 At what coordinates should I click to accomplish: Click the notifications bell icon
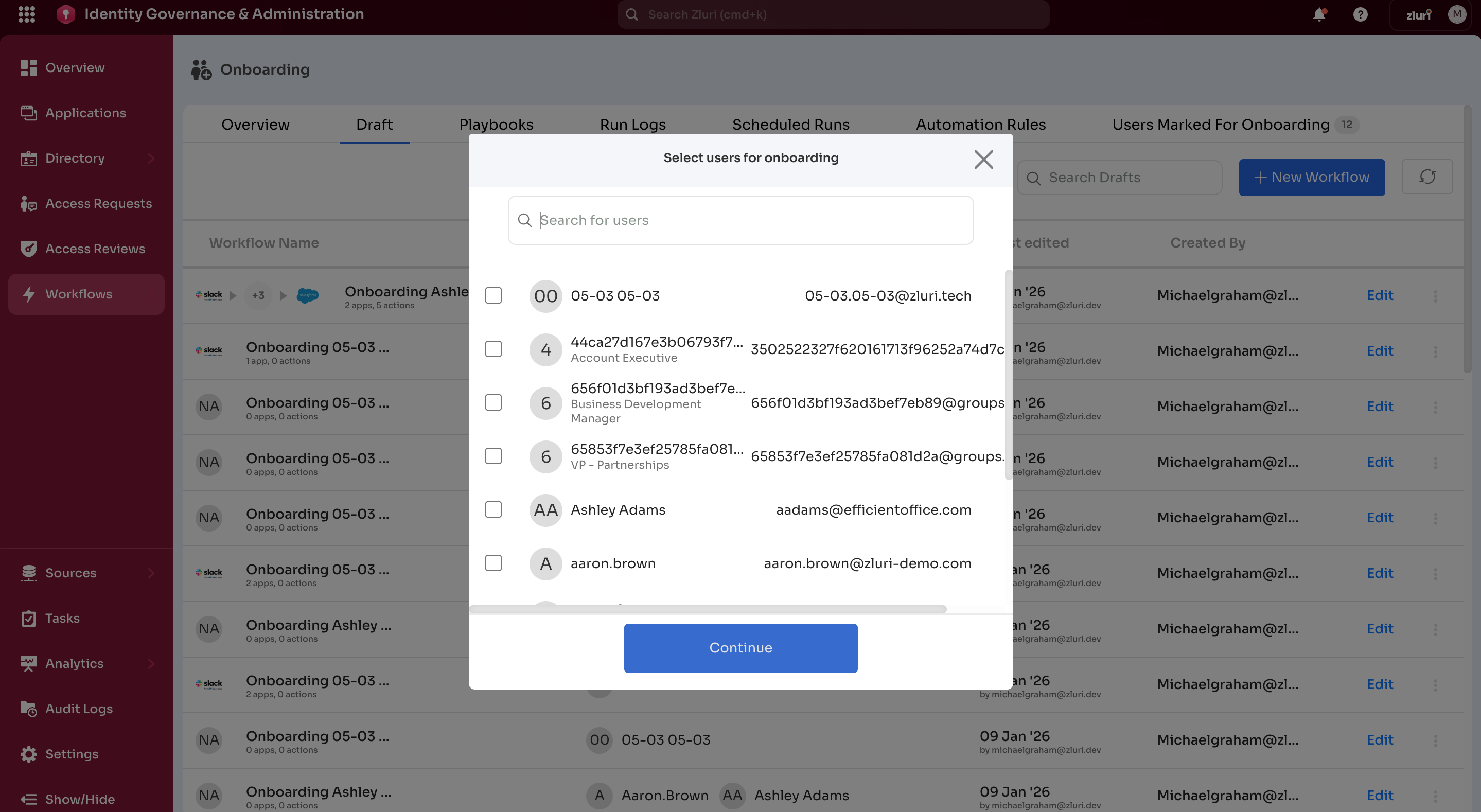pyautogui.click(x=1319, y=14)
